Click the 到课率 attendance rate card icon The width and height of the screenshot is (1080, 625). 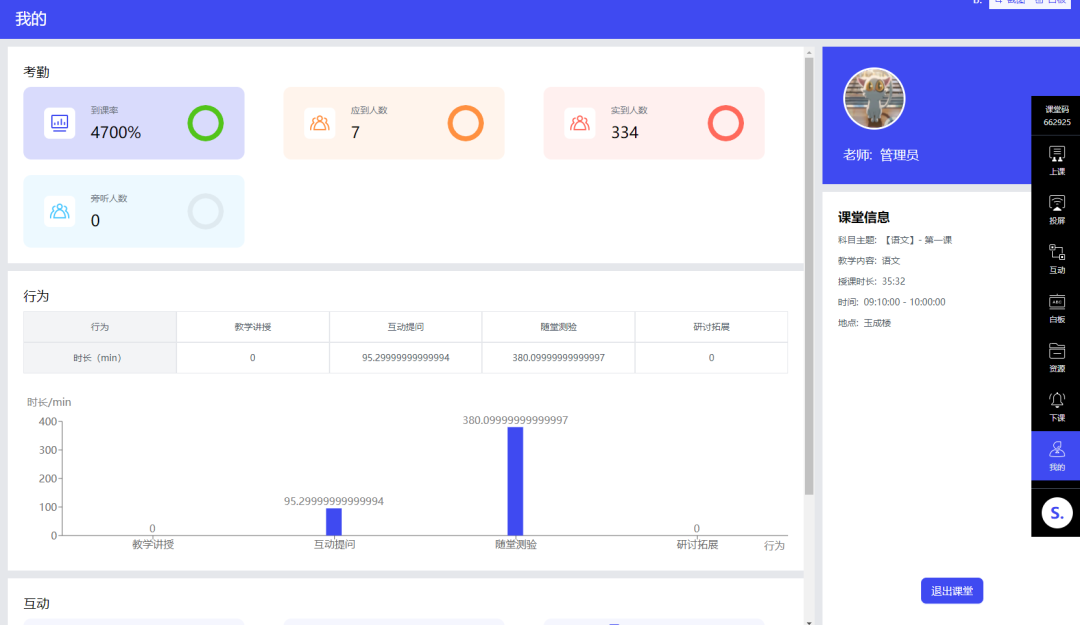tap(60, 123)
